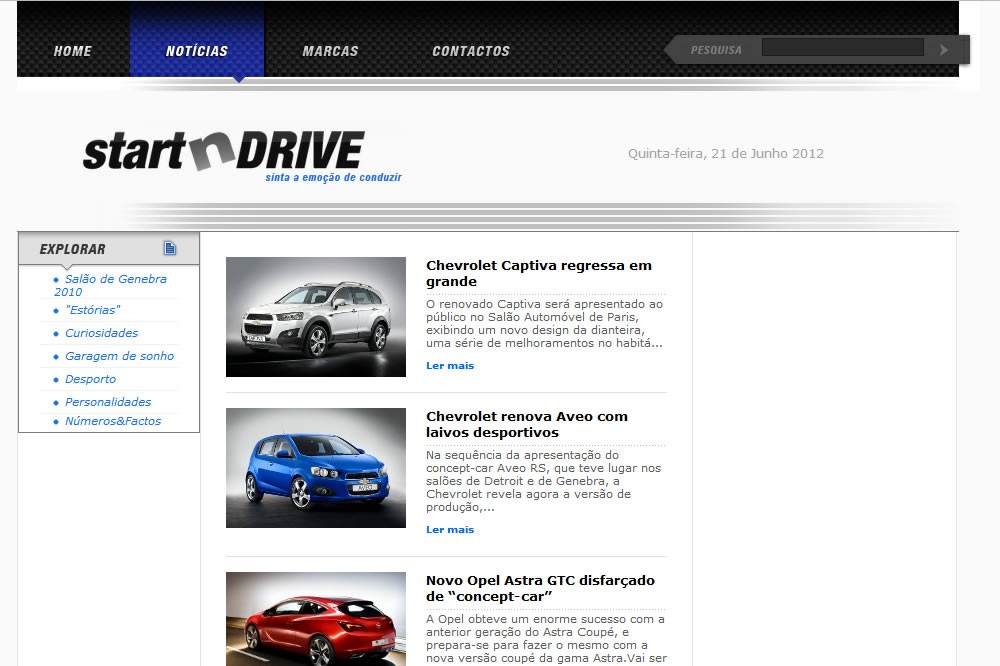
Task: Open headline "Chevrolet Captiva regressa em grande"
Action: coord(539,274)
